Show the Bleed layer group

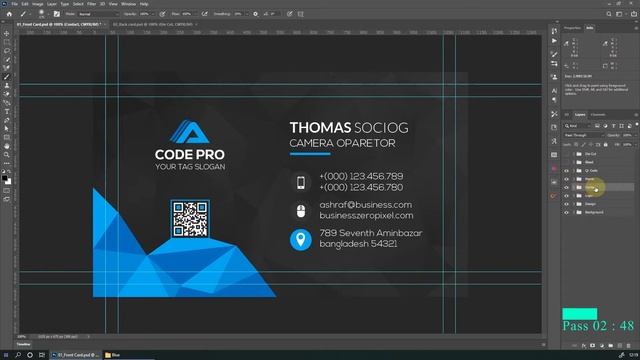pos(566,162)
